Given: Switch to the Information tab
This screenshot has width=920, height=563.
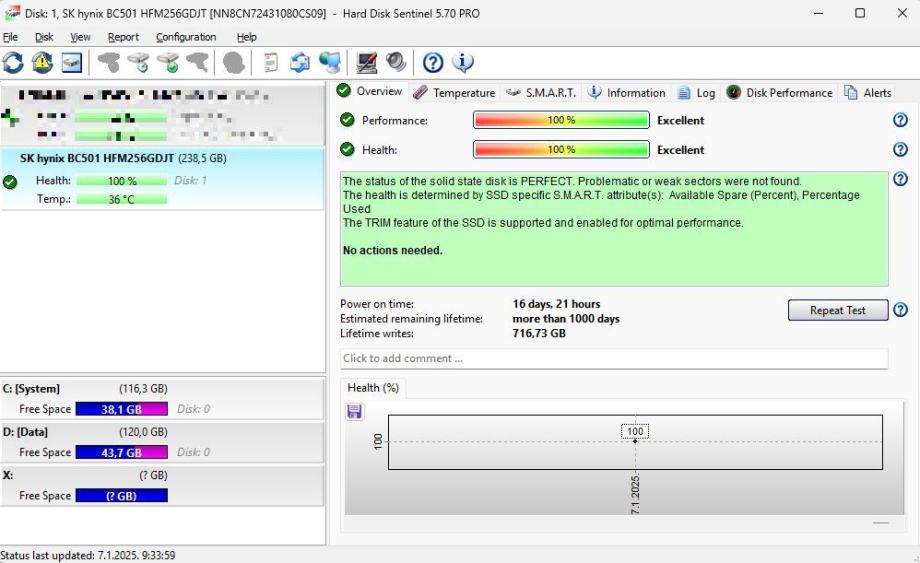Looking at the screenshot, I should pyautogui.click(x=627, y=93).
